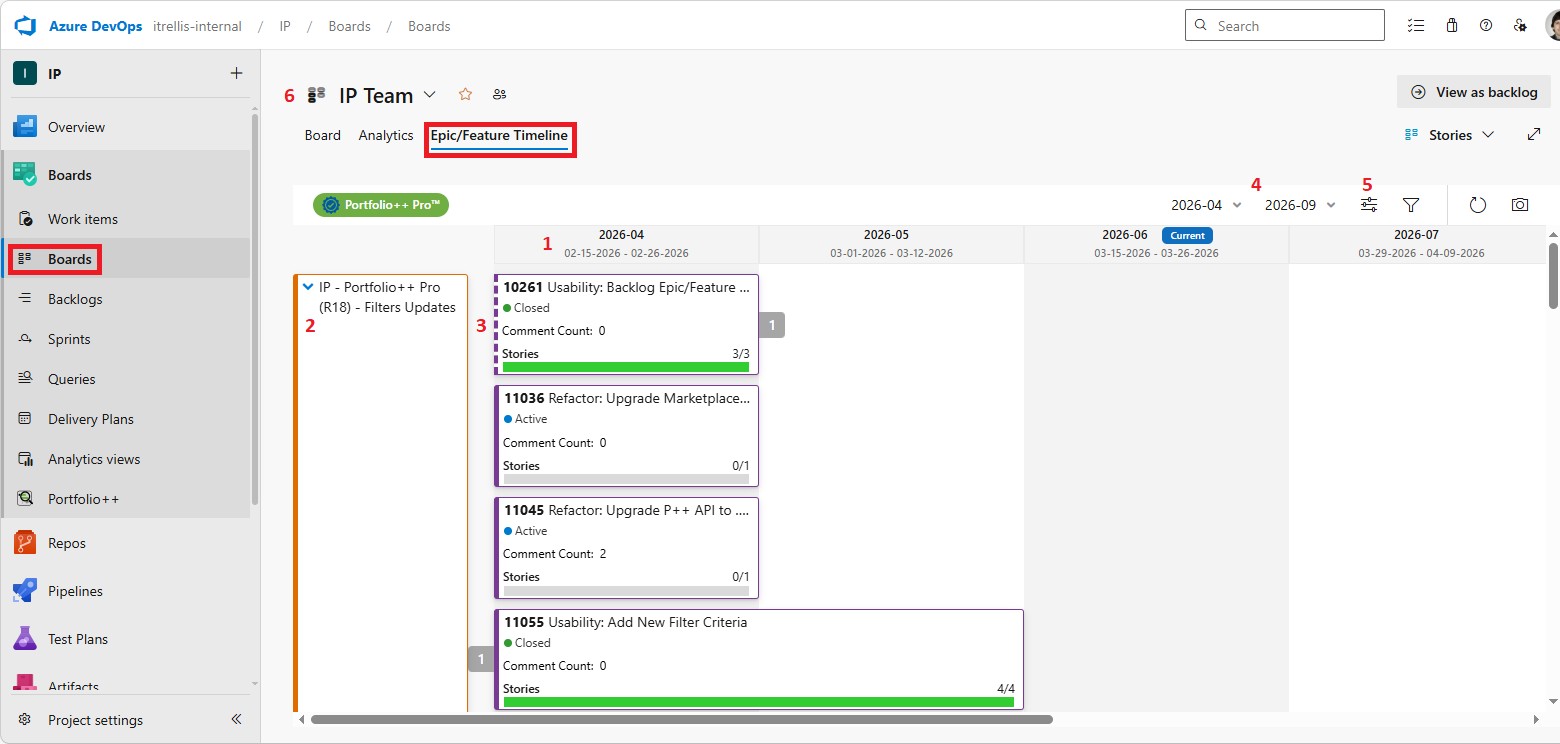Enter full screen mode with the expand icon
Image resolution: width=1560 pixels, height=744 pixels.
(x=1534, y=134)
